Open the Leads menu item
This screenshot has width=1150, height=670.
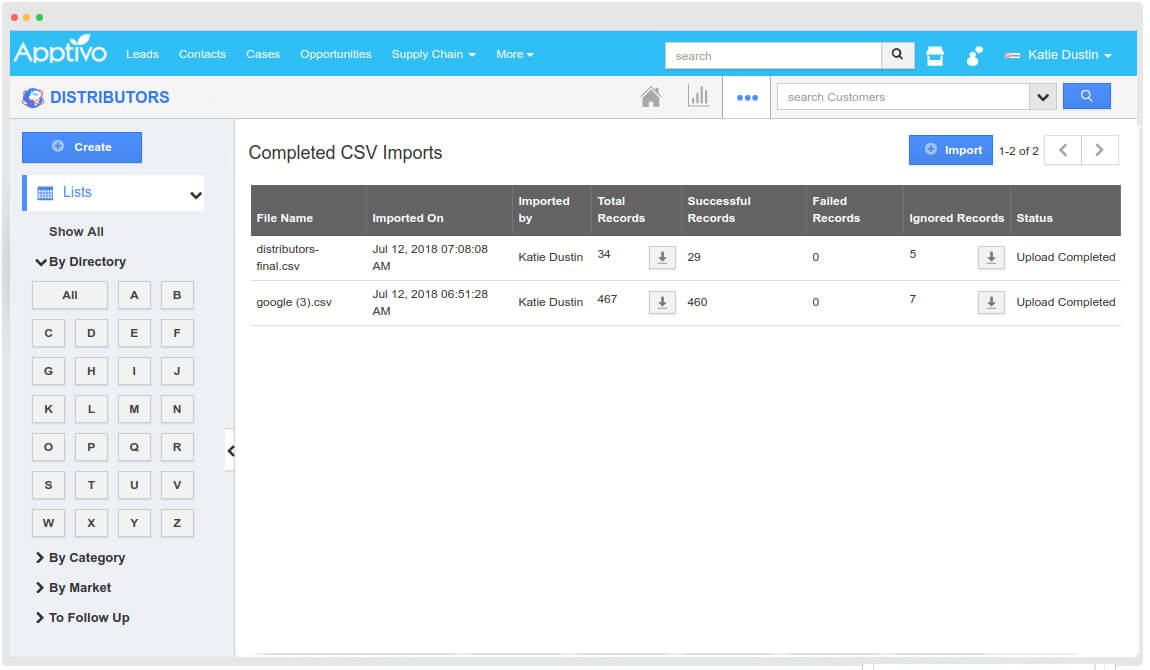142,55
